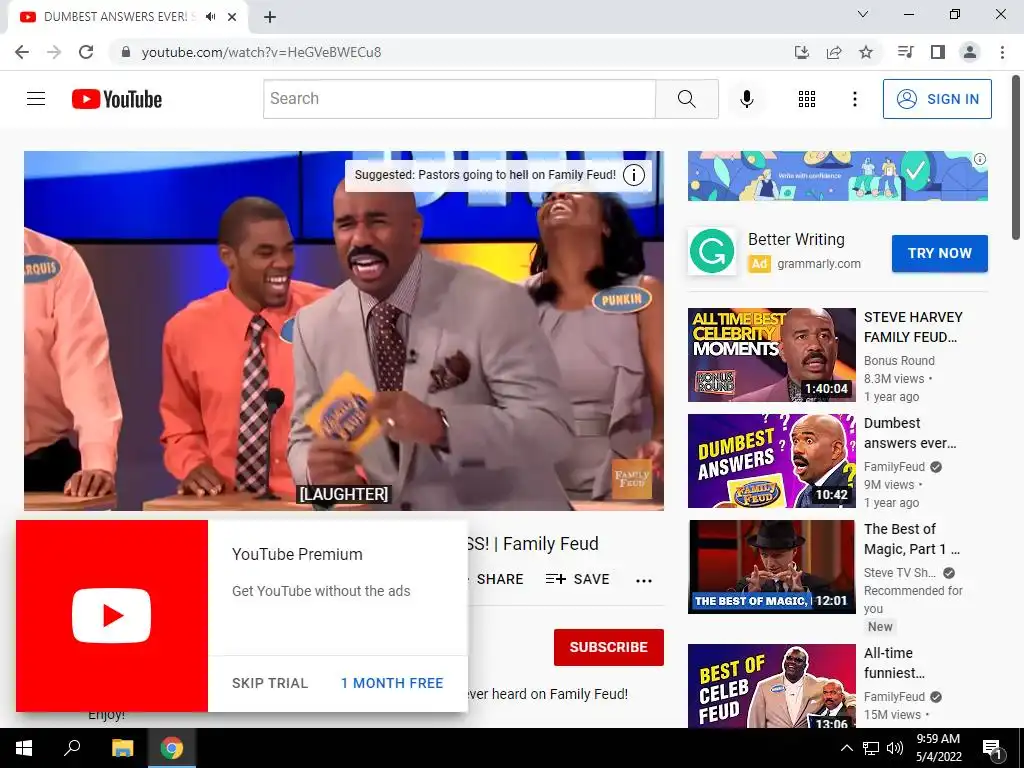This screenshot has width=1024, height=768.
Task: Open YouTube settings three-dot menu
Action: coord(854,99)
